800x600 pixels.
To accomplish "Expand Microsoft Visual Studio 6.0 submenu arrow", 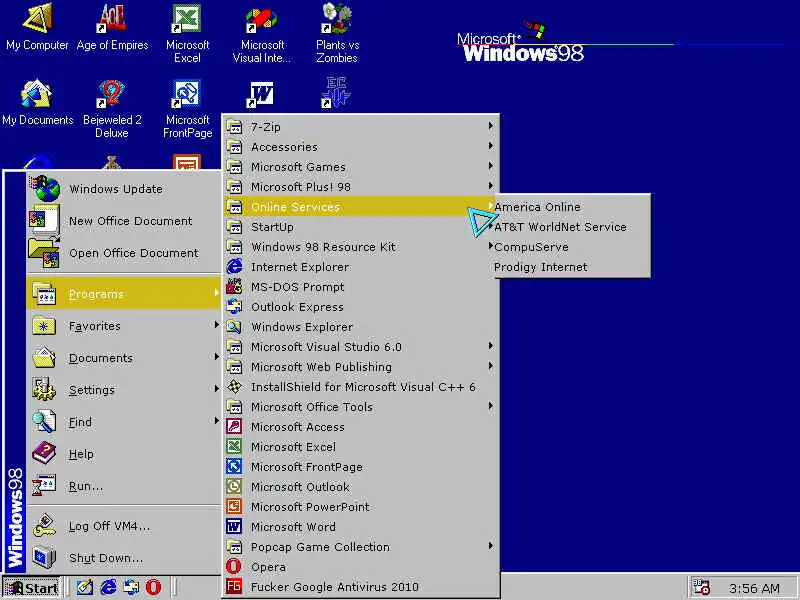I will (490, 346).
